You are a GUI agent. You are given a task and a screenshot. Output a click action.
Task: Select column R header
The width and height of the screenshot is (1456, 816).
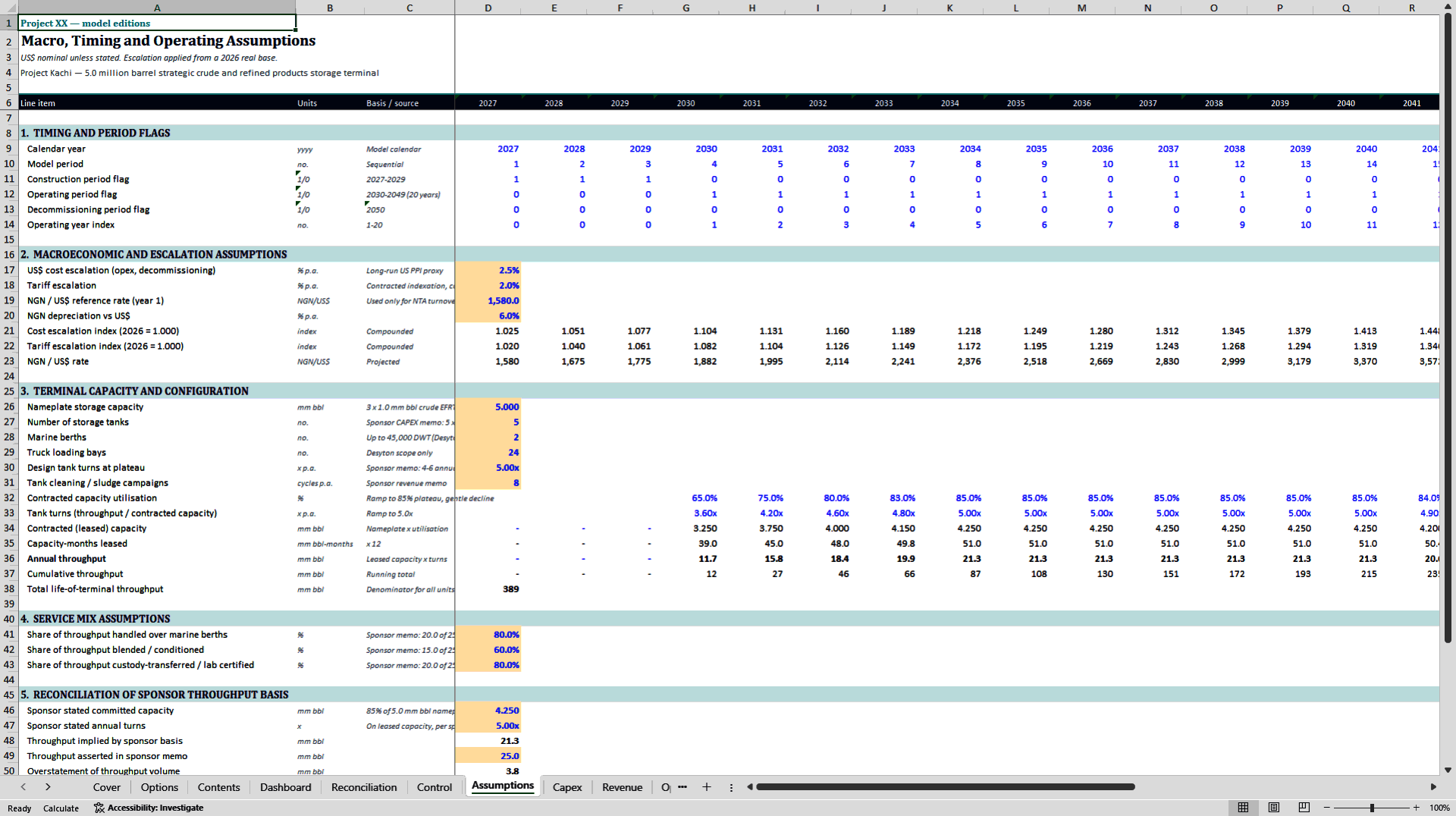pyautogui.click(x=1411, y=8)
